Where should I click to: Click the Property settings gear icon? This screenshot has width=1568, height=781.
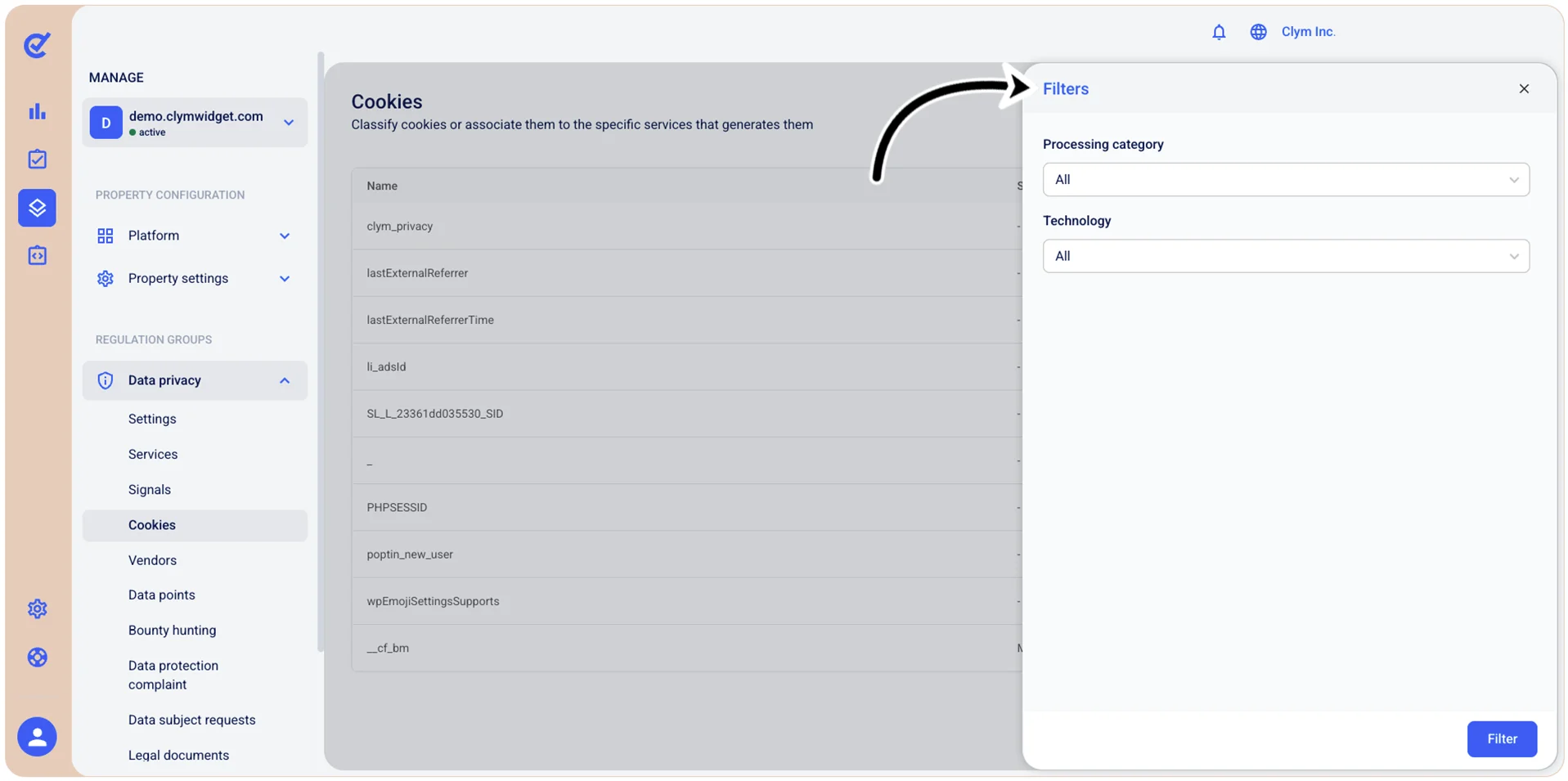point(106,279)
